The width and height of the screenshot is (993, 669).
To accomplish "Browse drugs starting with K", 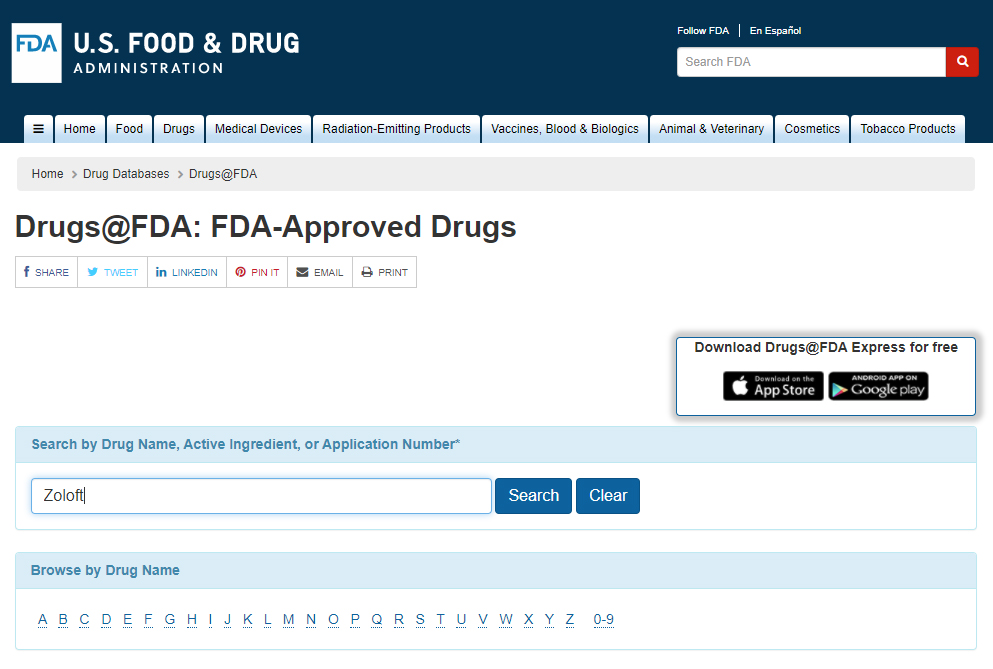I will coord(248,620).
